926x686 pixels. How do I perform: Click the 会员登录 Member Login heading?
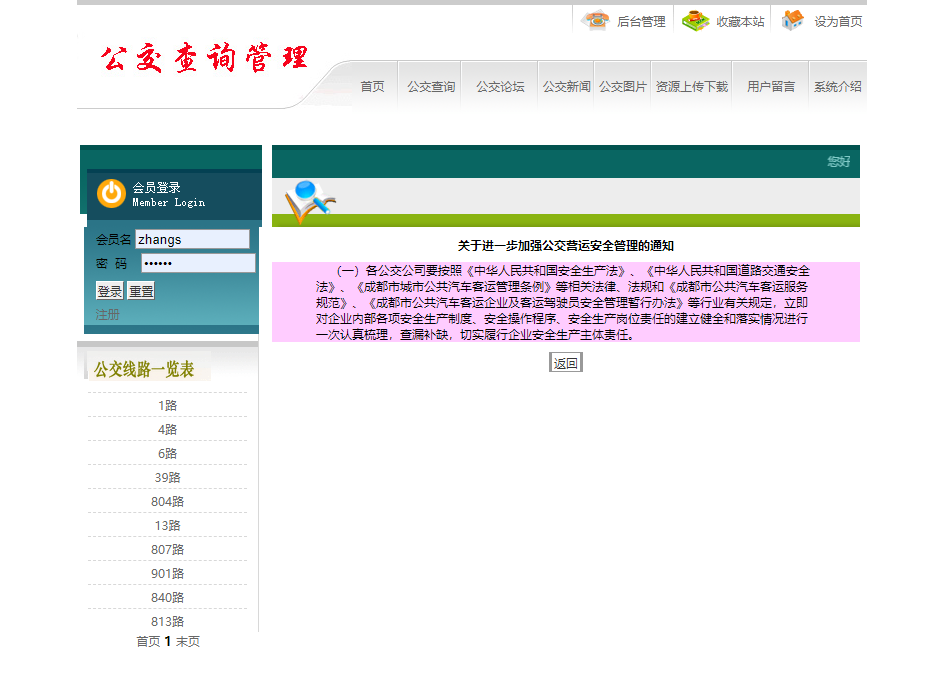168,195
